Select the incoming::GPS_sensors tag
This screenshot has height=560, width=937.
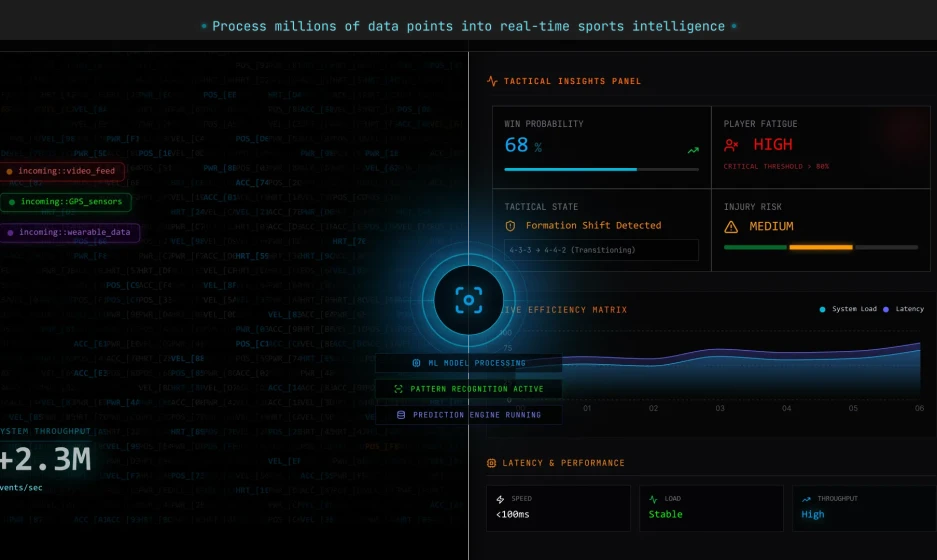[66, 202]
